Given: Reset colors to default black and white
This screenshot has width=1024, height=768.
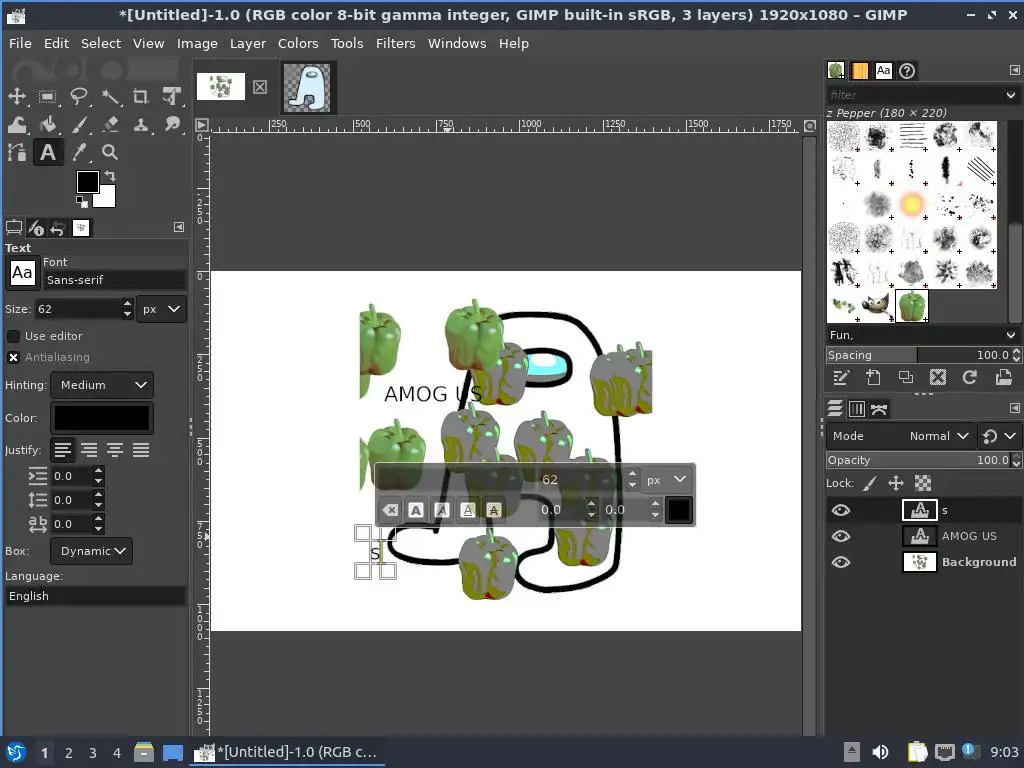Looking at the screenshot, I should pyautogui.click(x=82, y=202).
